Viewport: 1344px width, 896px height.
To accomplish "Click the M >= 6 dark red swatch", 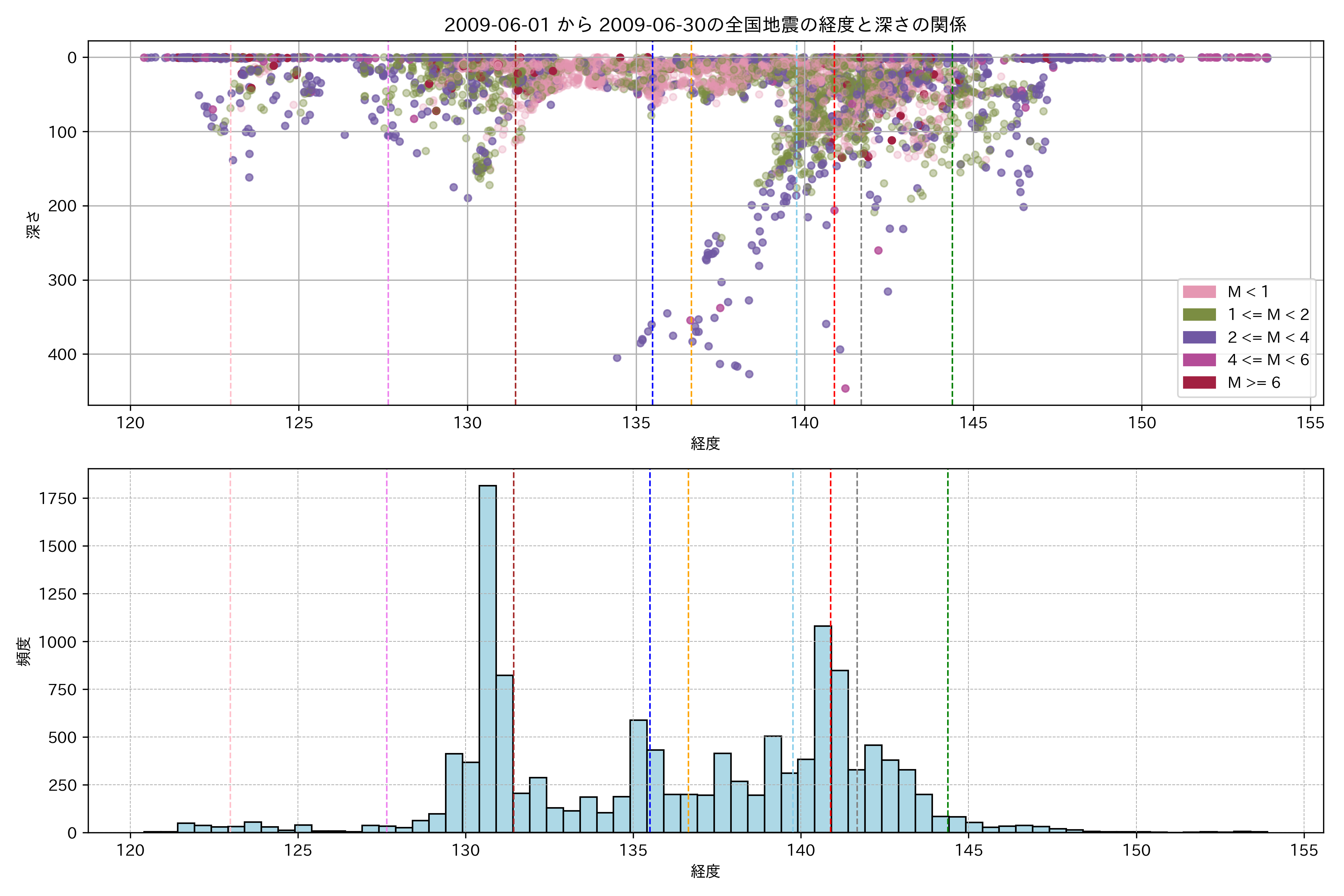I will coord(1199,382).
